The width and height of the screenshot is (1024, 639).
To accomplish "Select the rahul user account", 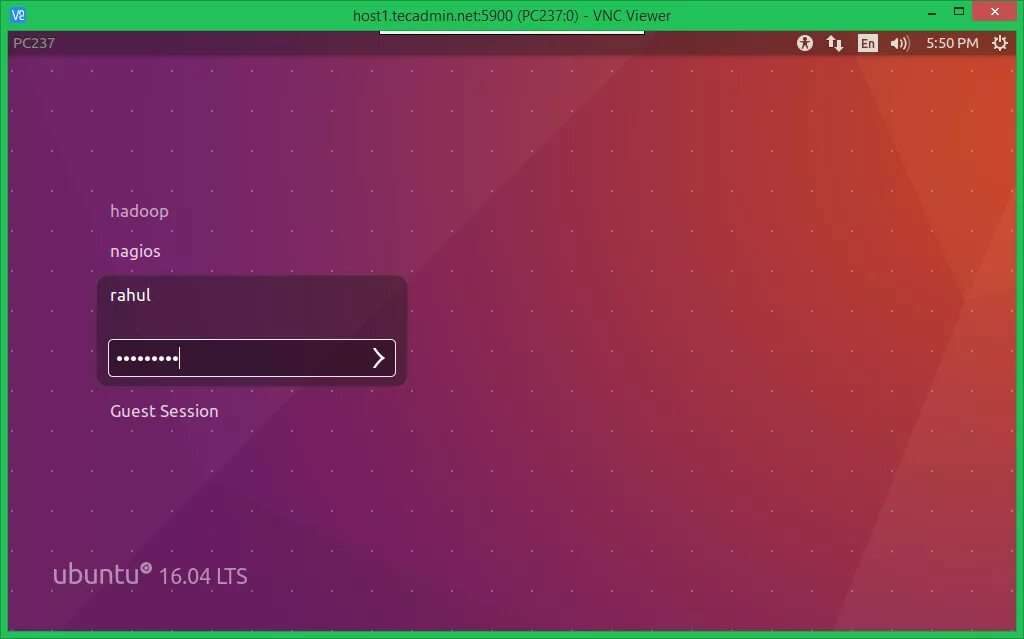I will (131, 295).
